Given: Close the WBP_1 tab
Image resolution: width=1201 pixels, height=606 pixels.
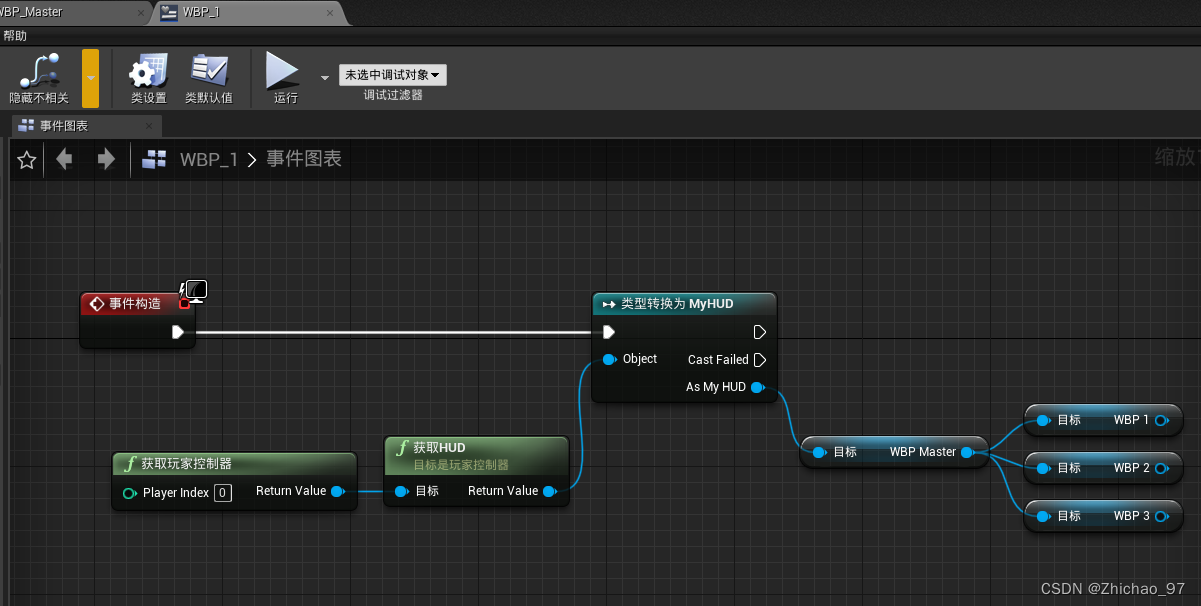Looking at the screenshot, I should [328, 12].
